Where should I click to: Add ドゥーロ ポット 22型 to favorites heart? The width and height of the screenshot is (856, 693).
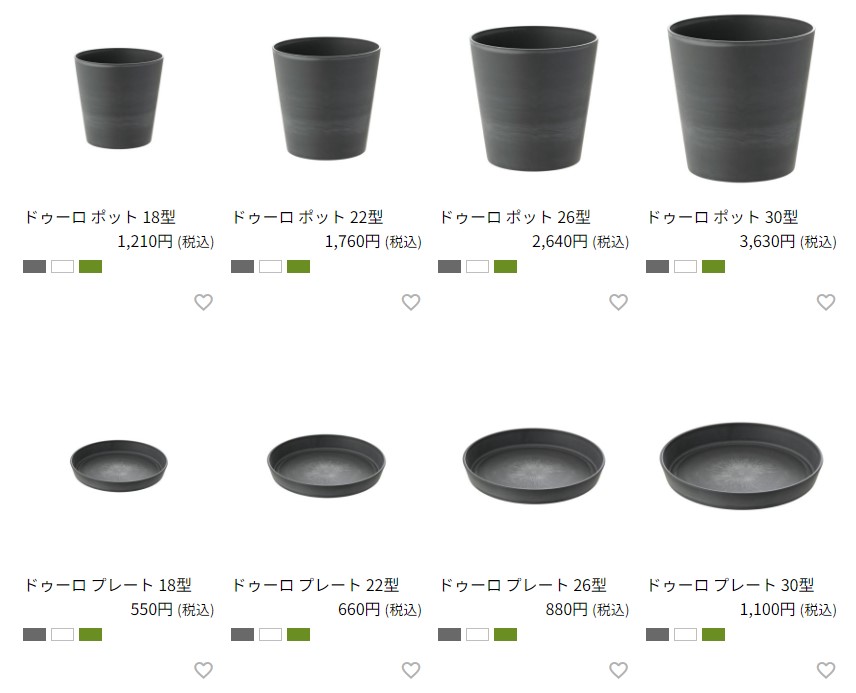(411, 302)
